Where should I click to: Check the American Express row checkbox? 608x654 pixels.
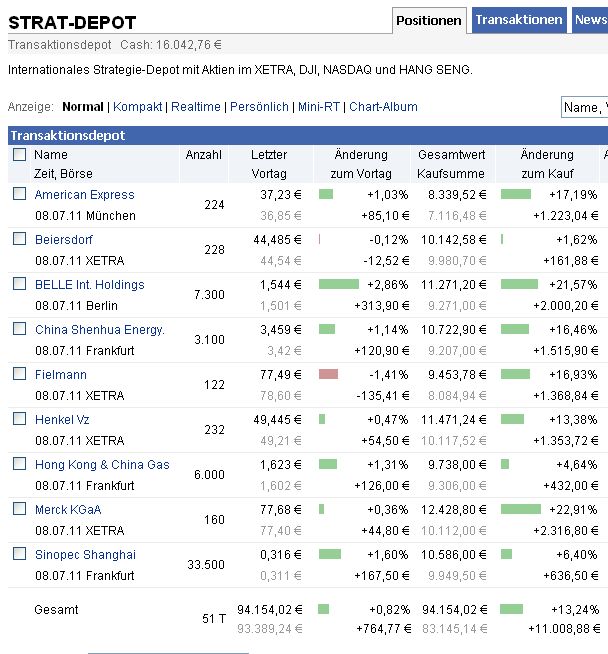coord(19,194)
